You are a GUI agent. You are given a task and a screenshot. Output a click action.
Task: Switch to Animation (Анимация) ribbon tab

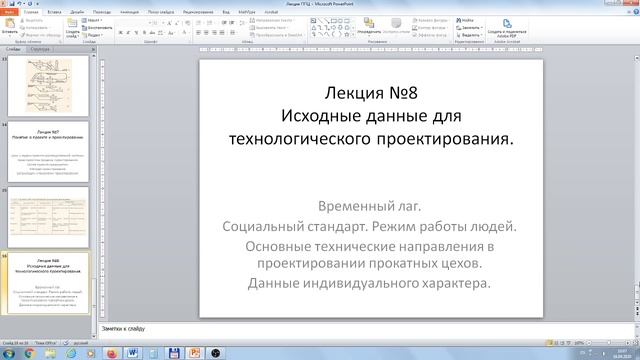pos(129,12)
